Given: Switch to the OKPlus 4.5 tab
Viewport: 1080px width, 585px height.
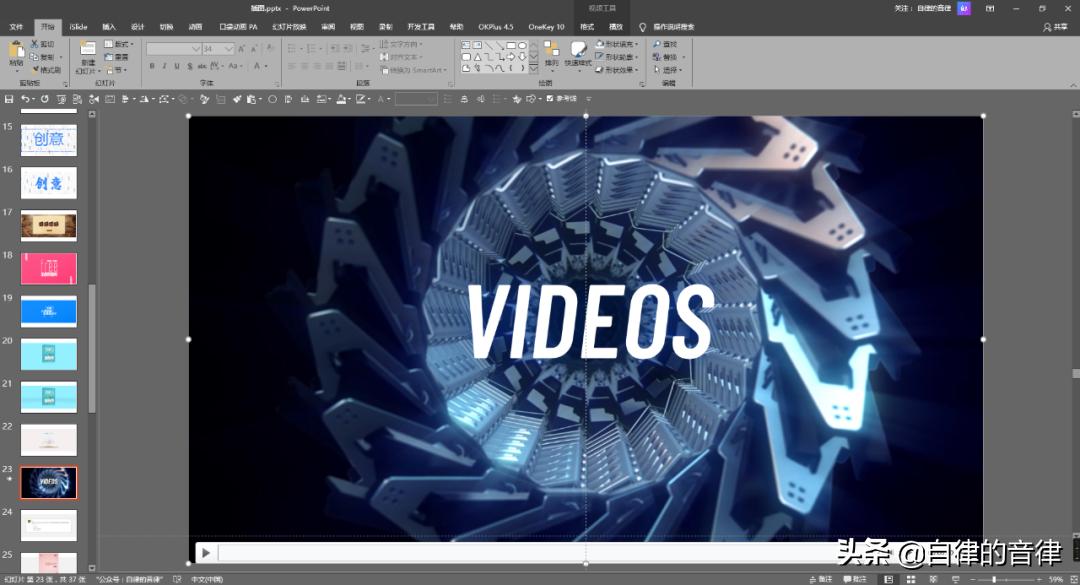Looking at the screenshot, I should pyautogui.click(x=495, y=27).
